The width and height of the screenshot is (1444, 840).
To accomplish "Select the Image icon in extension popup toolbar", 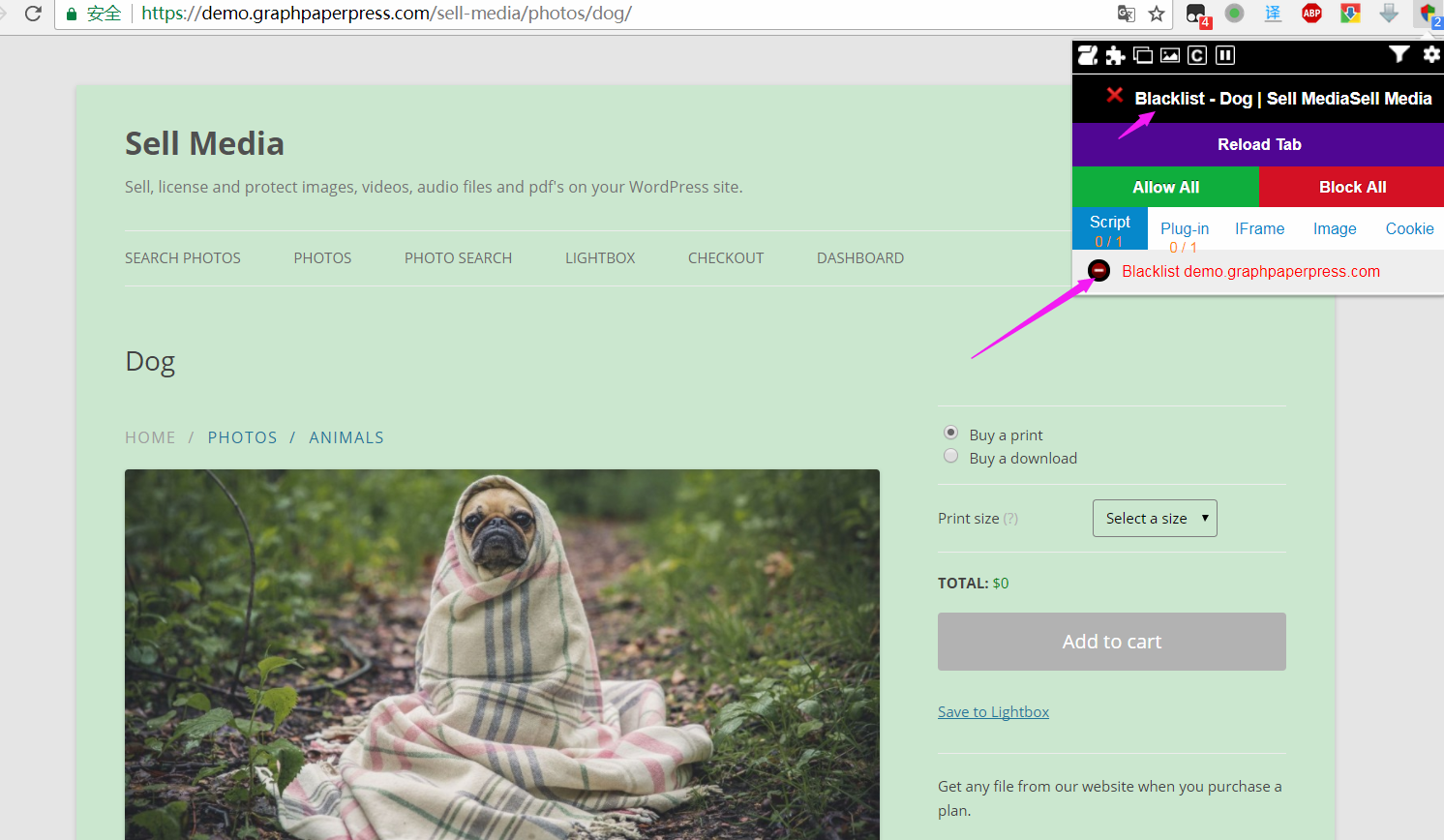I will 1169,55.
